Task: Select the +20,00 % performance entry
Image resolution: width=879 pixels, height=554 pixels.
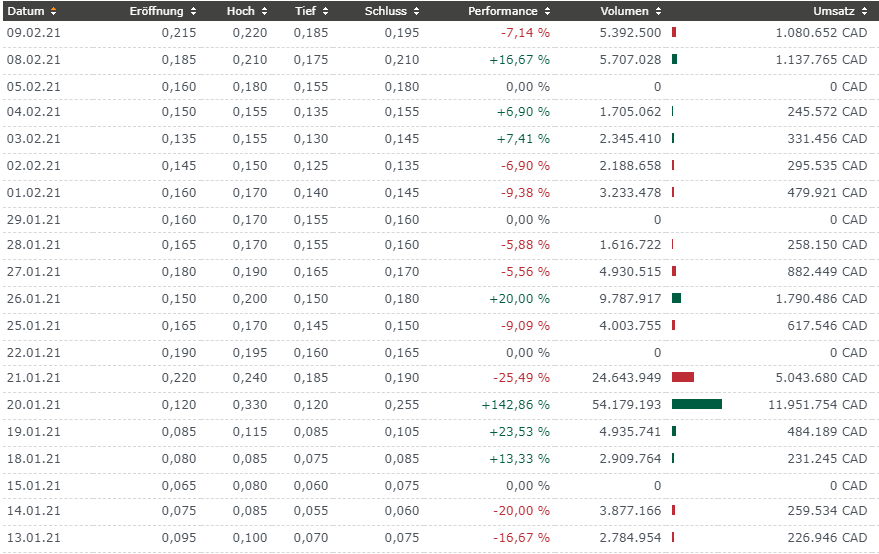Action: (x=519, y=299)
